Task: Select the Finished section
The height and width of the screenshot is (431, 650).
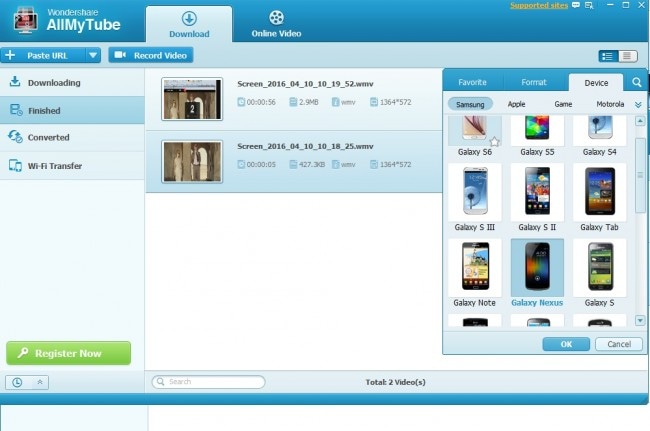Action: tap(72, 110)
